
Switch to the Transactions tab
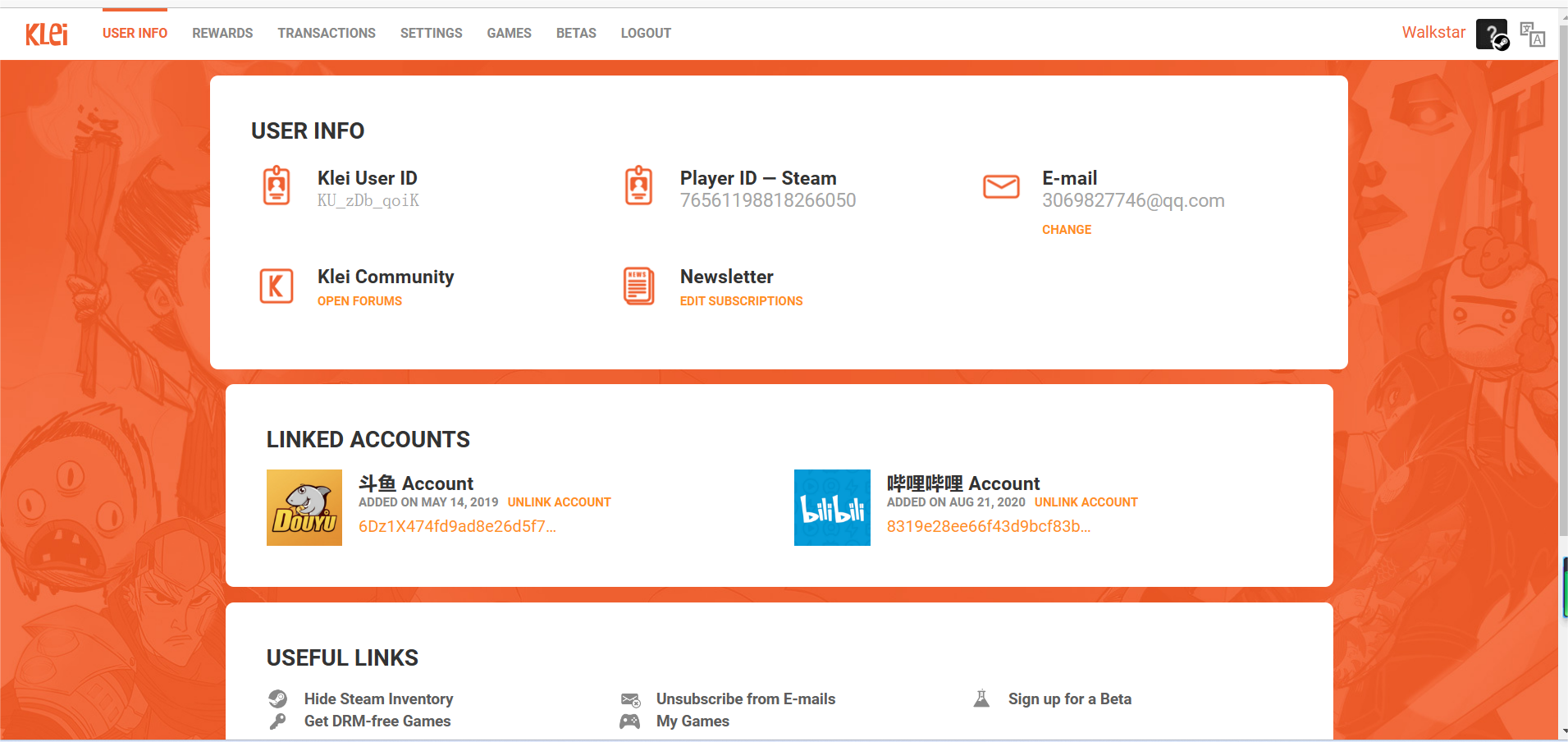(327, 34)
